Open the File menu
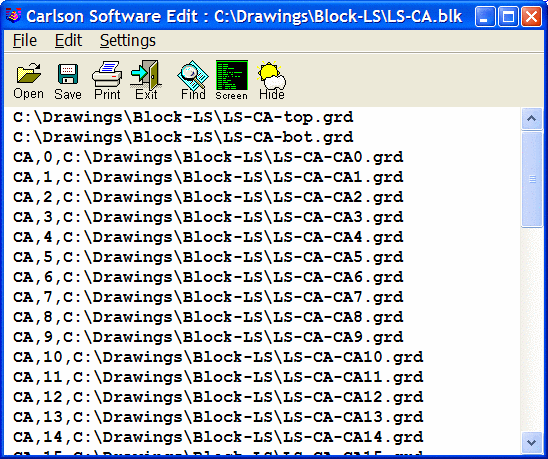The height and width of the screenshot is (459, 548). click(x=24, y=41)
